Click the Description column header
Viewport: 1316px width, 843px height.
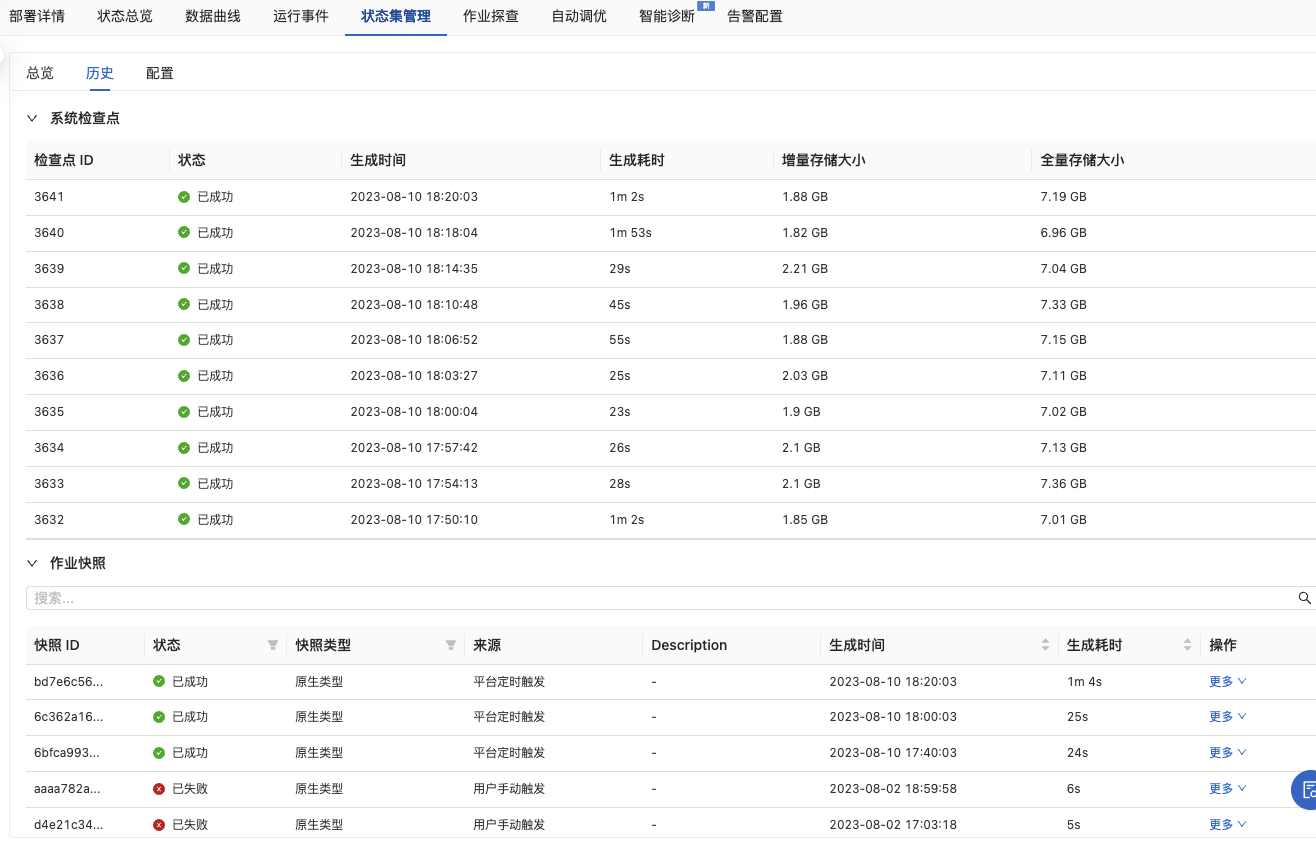[689, 645]
